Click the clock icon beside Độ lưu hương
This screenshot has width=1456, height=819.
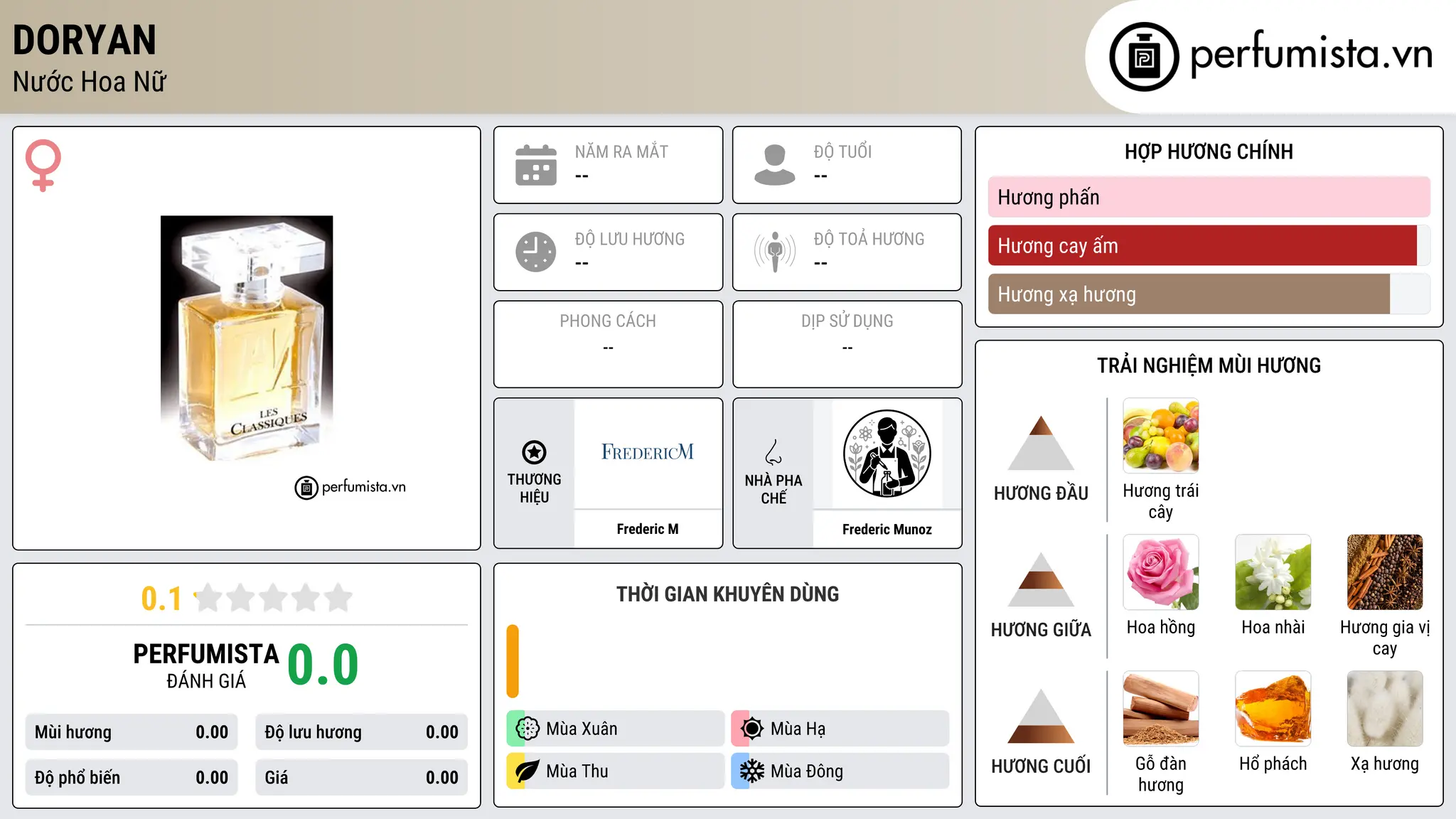coord(536,252)
